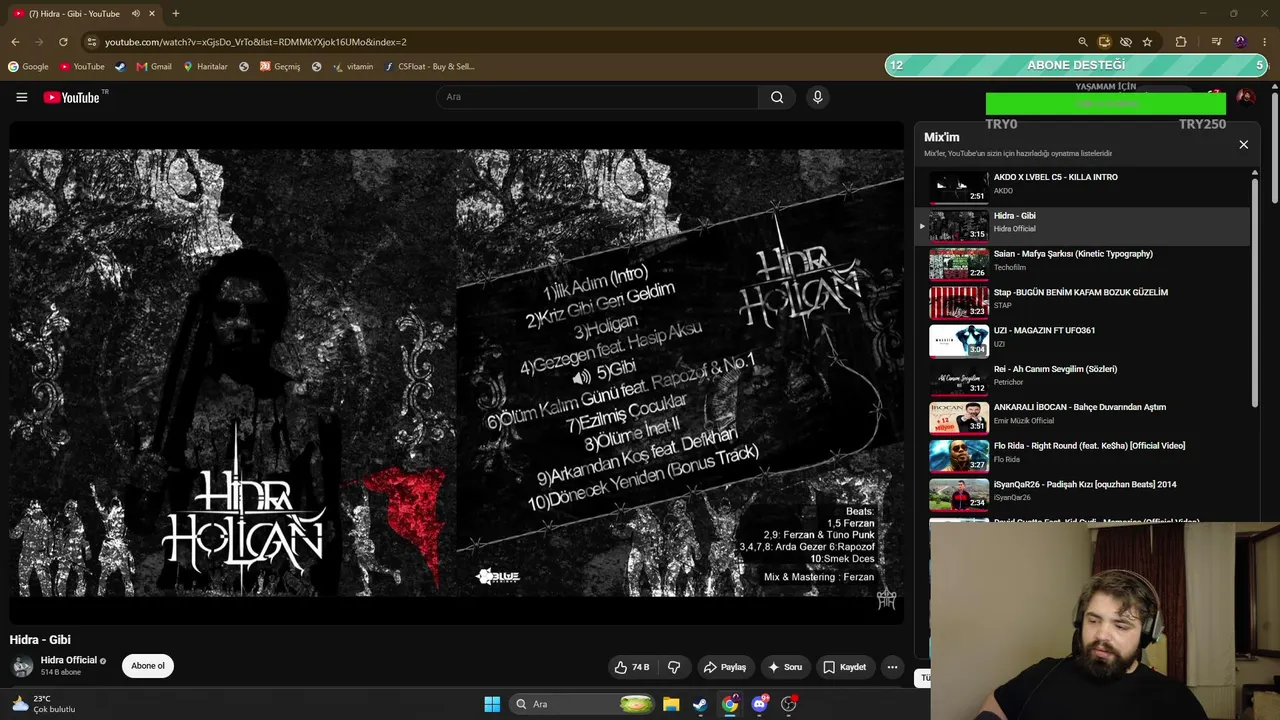Open a new browser tab
1280x720 pixels.
[x=176, y=14]
